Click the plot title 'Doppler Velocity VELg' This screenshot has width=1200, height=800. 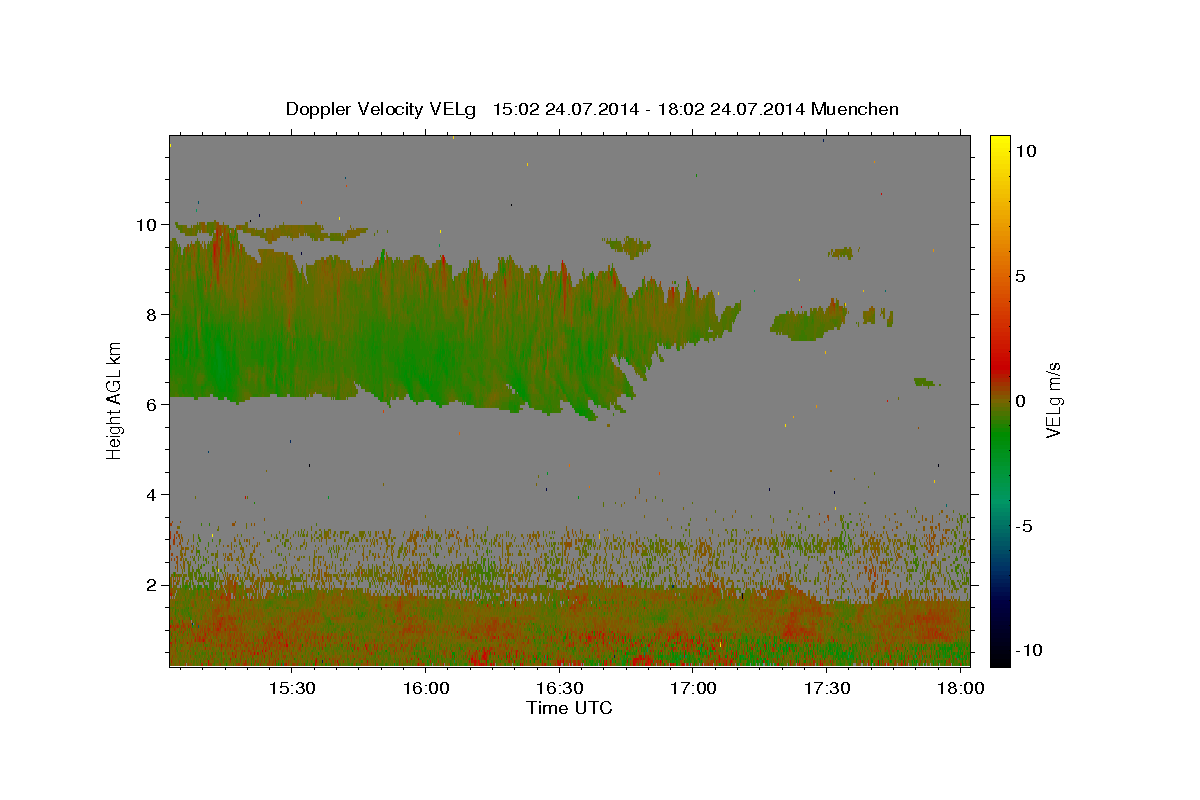[380, 109]
